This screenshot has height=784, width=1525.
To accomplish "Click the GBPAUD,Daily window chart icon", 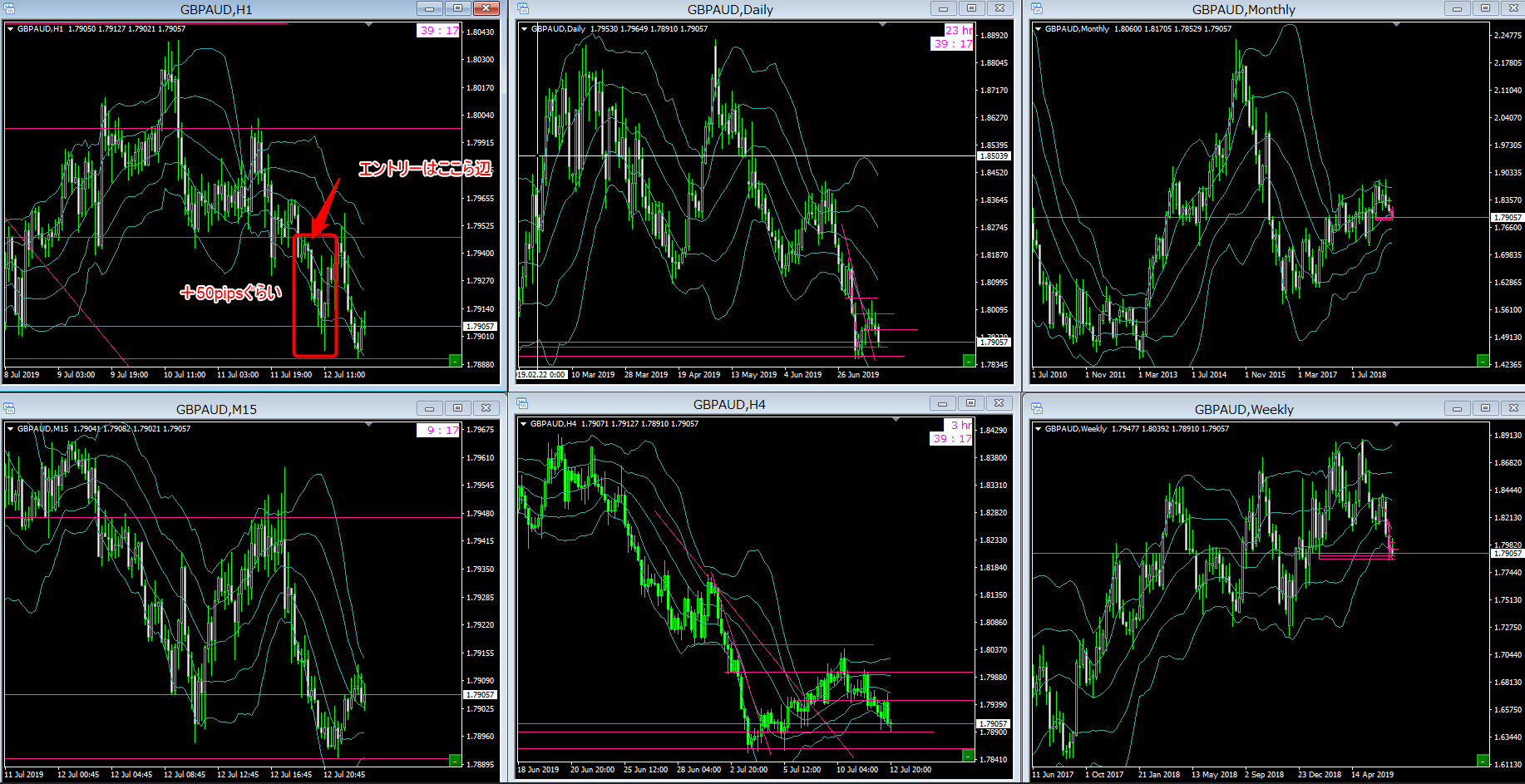I will 523,8.
